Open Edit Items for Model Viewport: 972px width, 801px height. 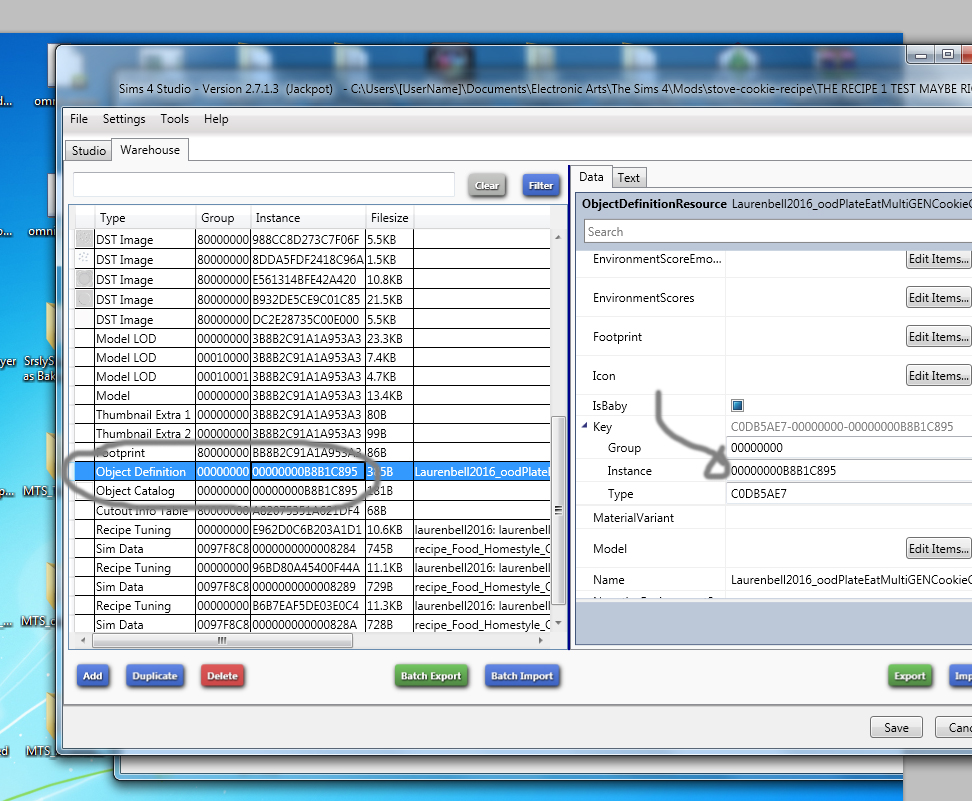[939, 549]
